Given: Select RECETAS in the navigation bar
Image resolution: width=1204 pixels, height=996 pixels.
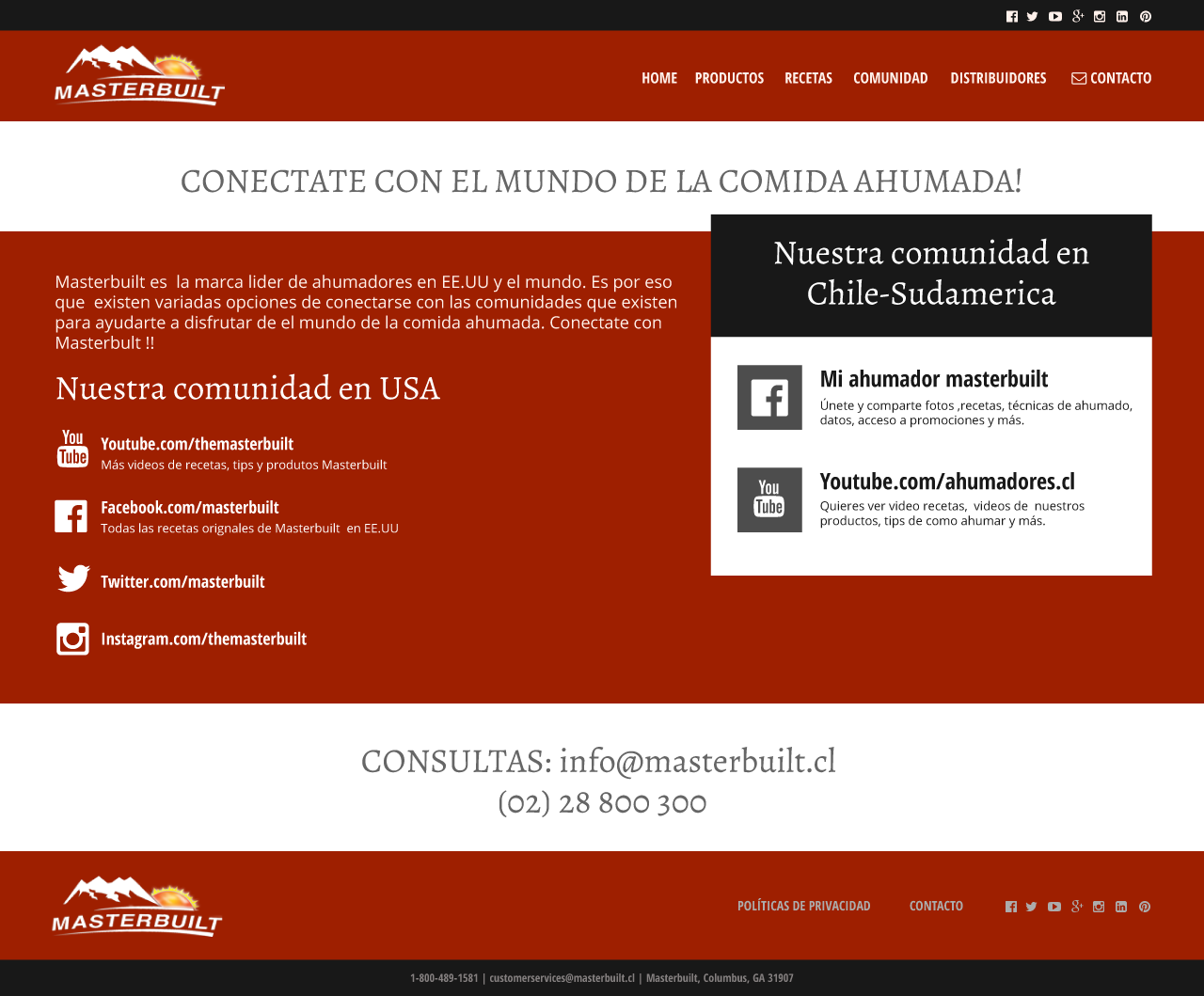Looking at the screenshot, I should [x=808, y=78].
